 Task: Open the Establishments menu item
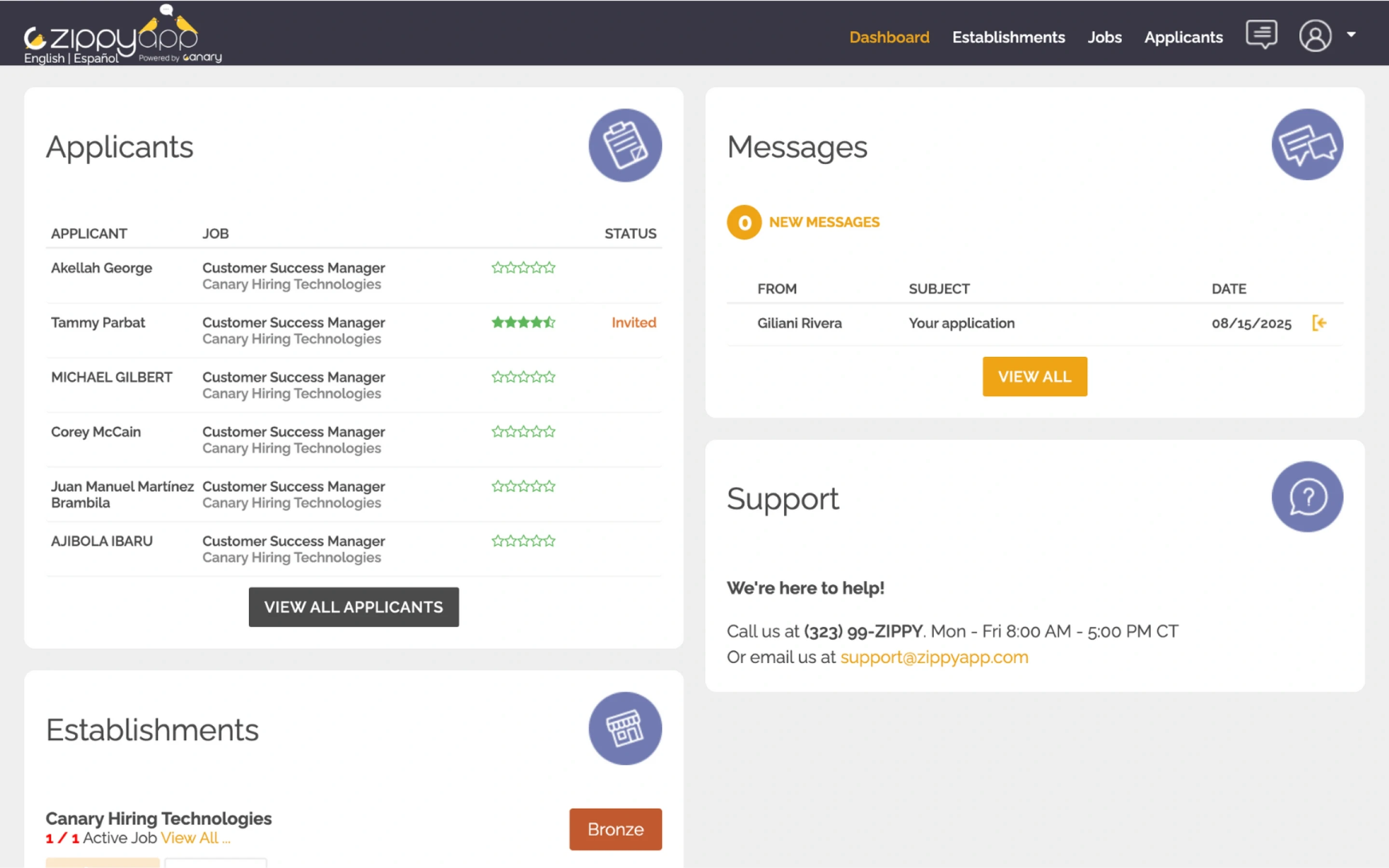coord(1008,37)
